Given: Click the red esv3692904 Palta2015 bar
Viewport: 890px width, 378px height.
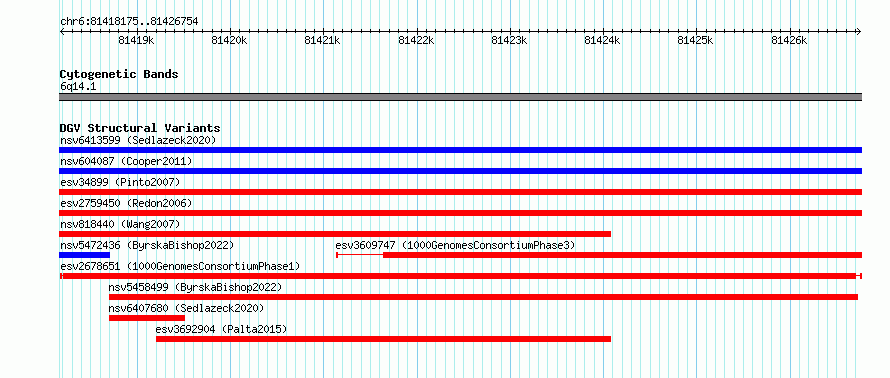Looking at the screenshot, I should [x=384, y=339].
